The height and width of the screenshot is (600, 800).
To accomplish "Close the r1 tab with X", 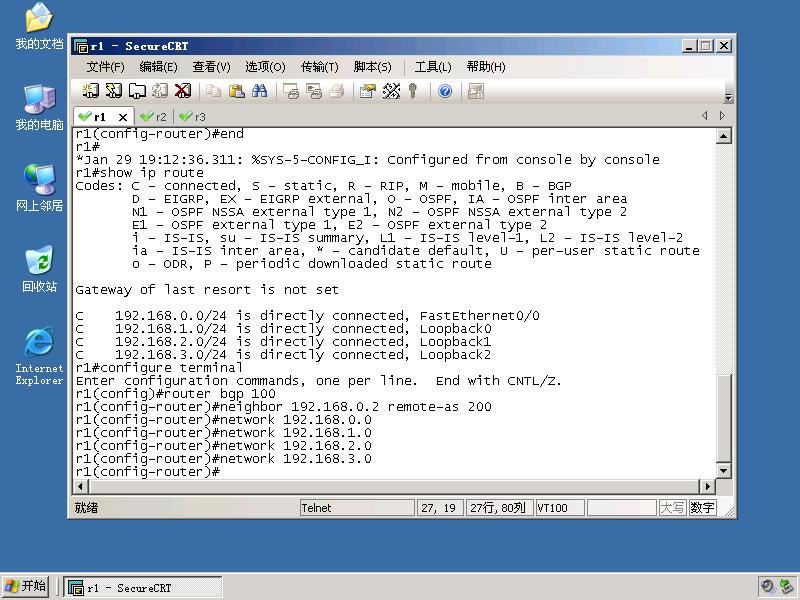I will 123,117.
